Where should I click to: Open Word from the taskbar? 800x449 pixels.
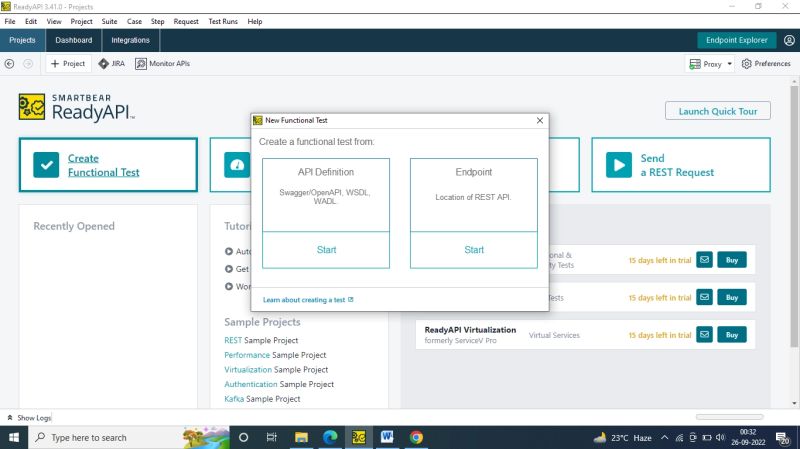(x=387, y=438)
